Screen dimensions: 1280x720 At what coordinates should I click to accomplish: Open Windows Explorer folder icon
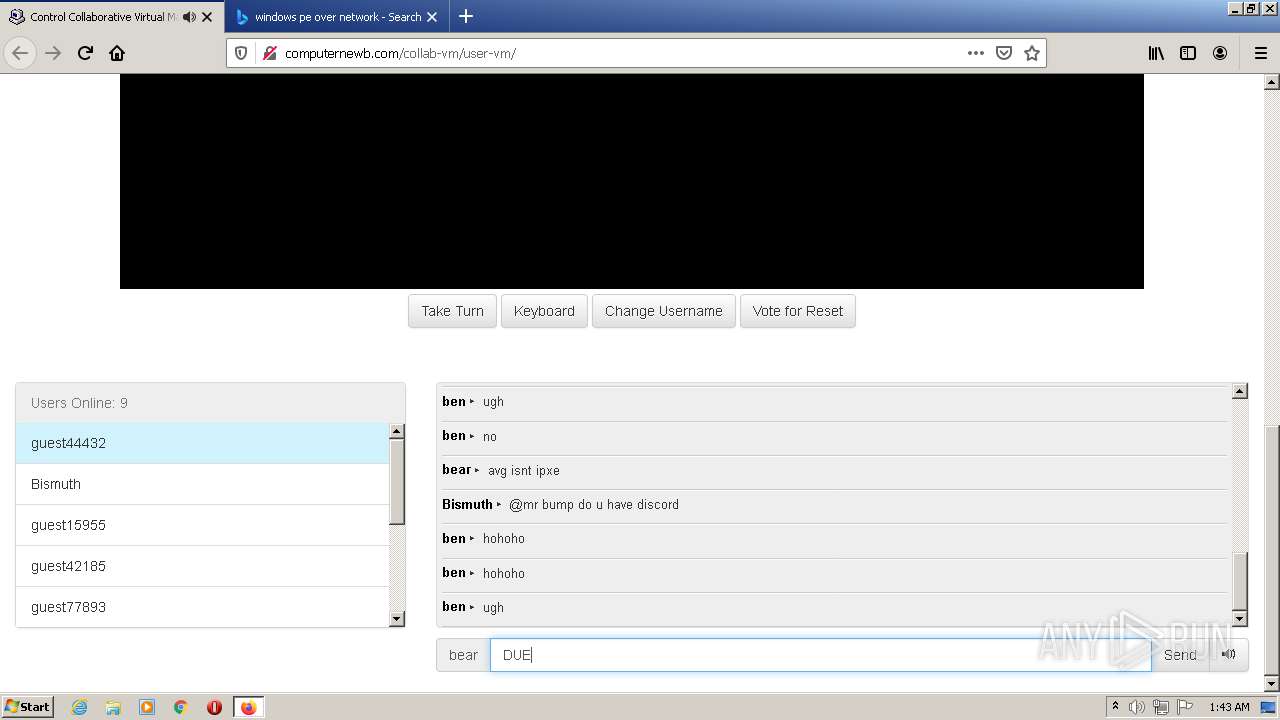point(113,707)
